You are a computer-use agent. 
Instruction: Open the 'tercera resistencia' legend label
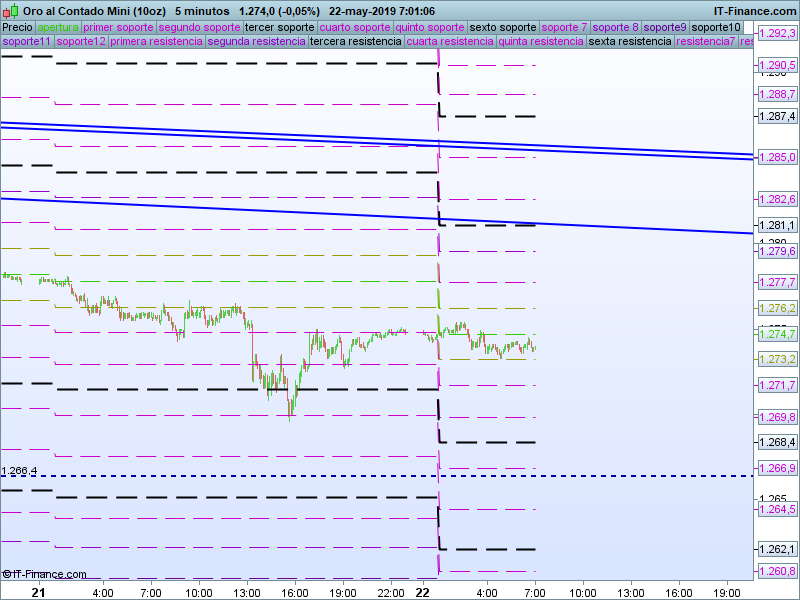point(356,41)
